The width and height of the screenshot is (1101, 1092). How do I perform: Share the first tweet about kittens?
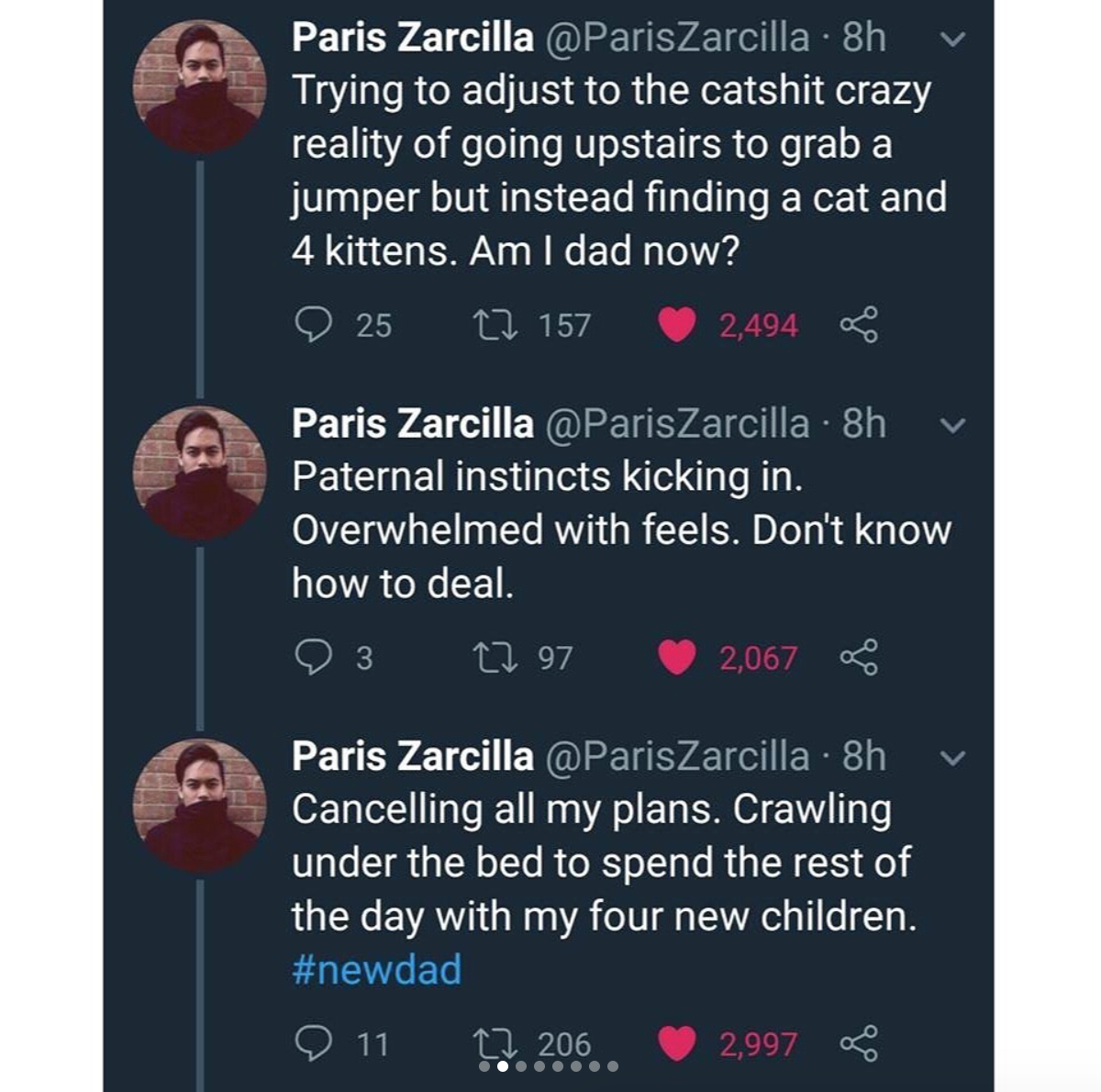tap(859, 325)
